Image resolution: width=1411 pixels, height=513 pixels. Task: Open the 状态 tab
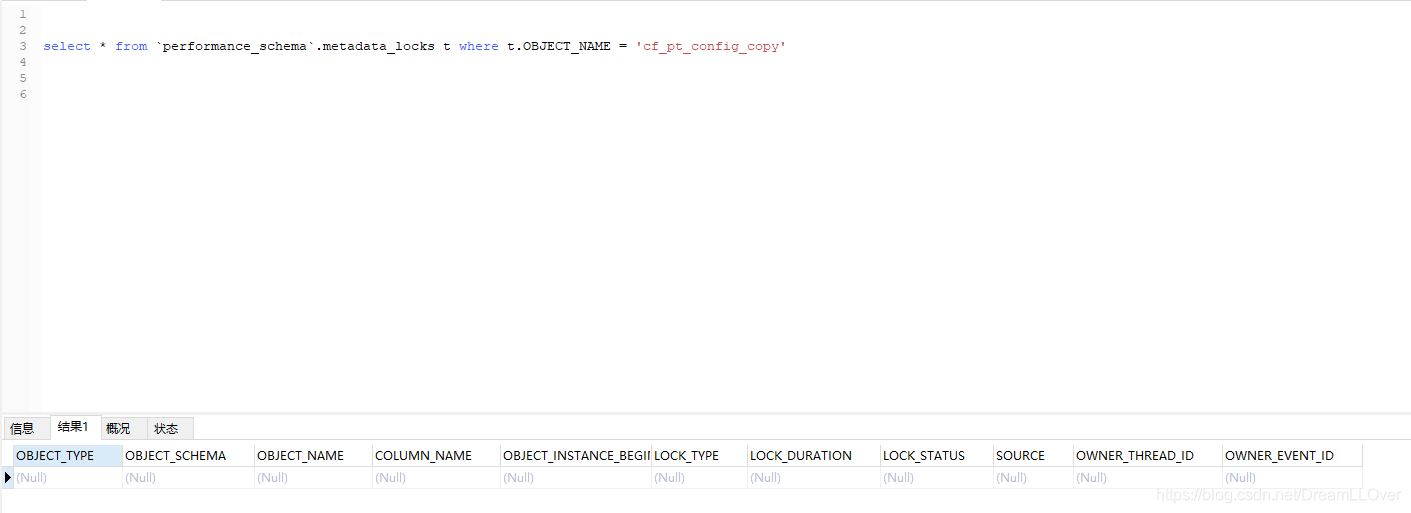tap(169, 428)
